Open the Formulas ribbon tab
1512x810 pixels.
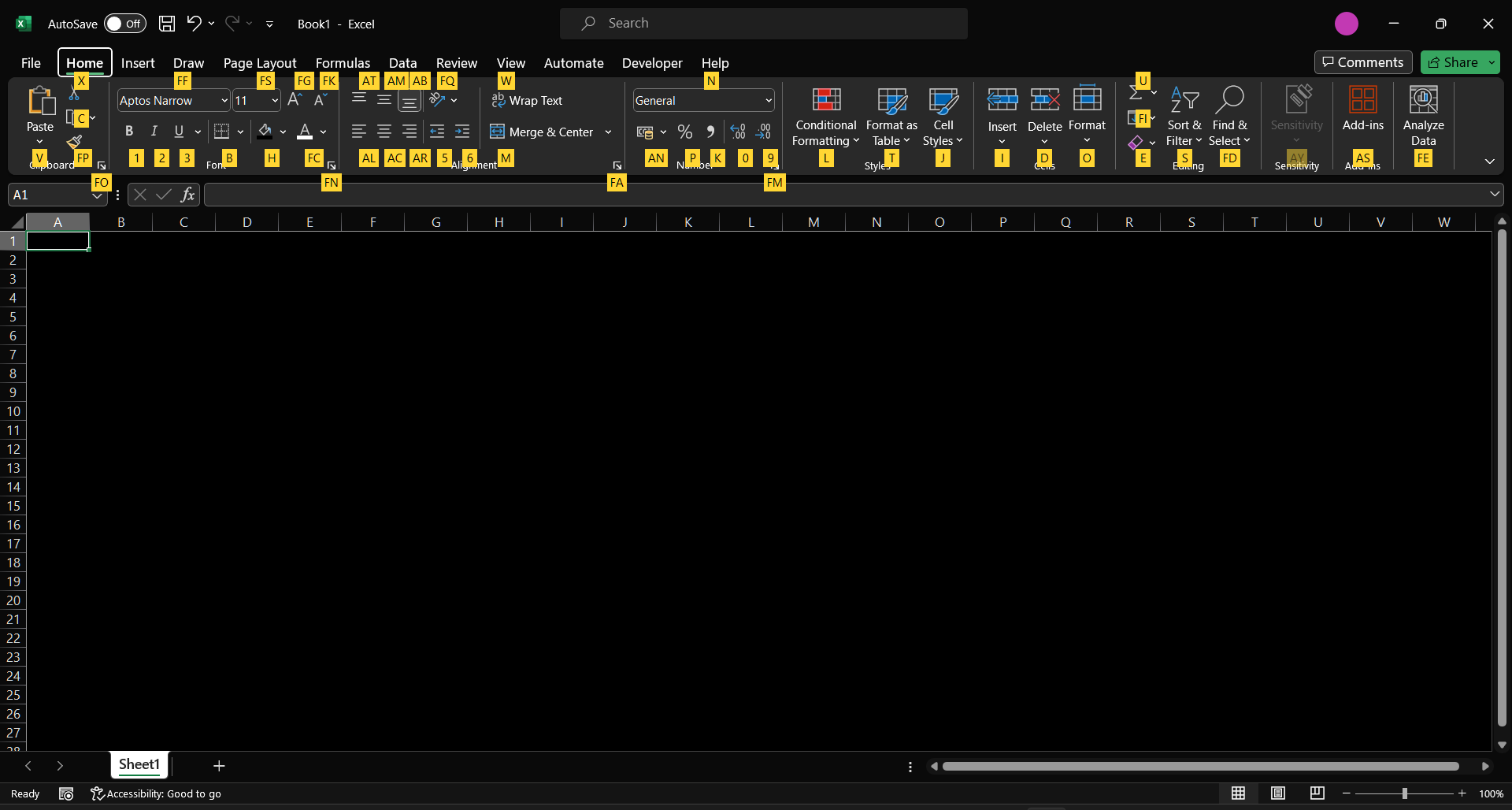343,63
